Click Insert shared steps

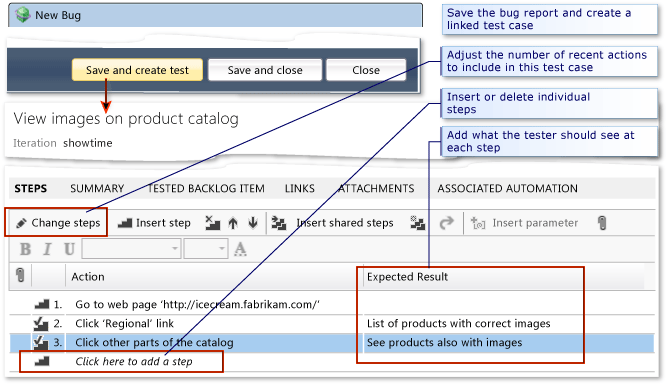333,222
